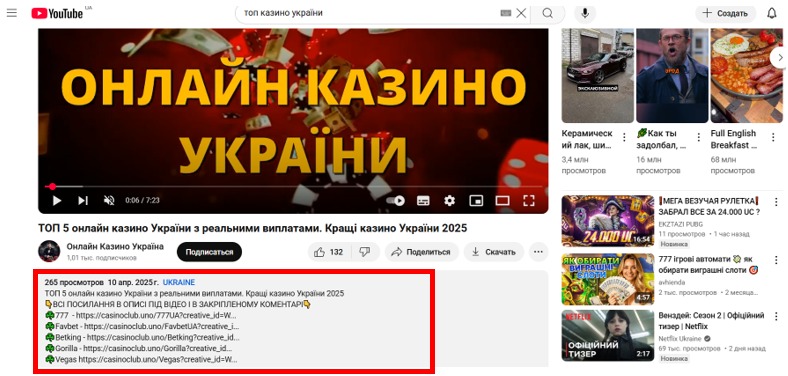Screen dimensions: 788x376
Task: Open the Керамический лак short thumbnail
Action: [598, 75]
